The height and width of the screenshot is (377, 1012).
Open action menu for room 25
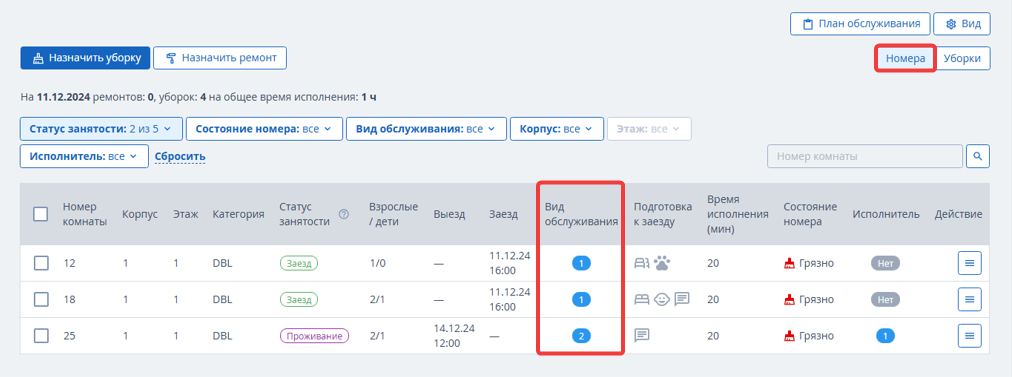969,336
